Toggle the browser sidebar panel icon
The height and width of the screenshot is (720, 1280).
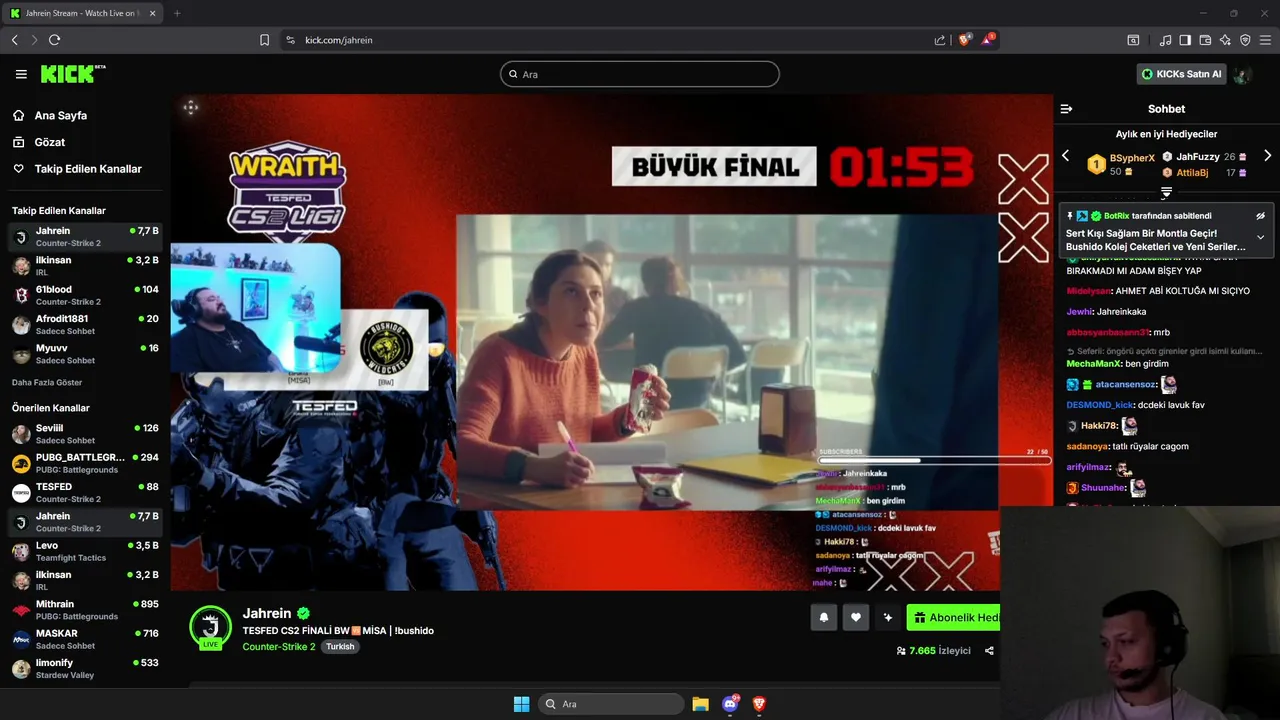[1185, 40]
